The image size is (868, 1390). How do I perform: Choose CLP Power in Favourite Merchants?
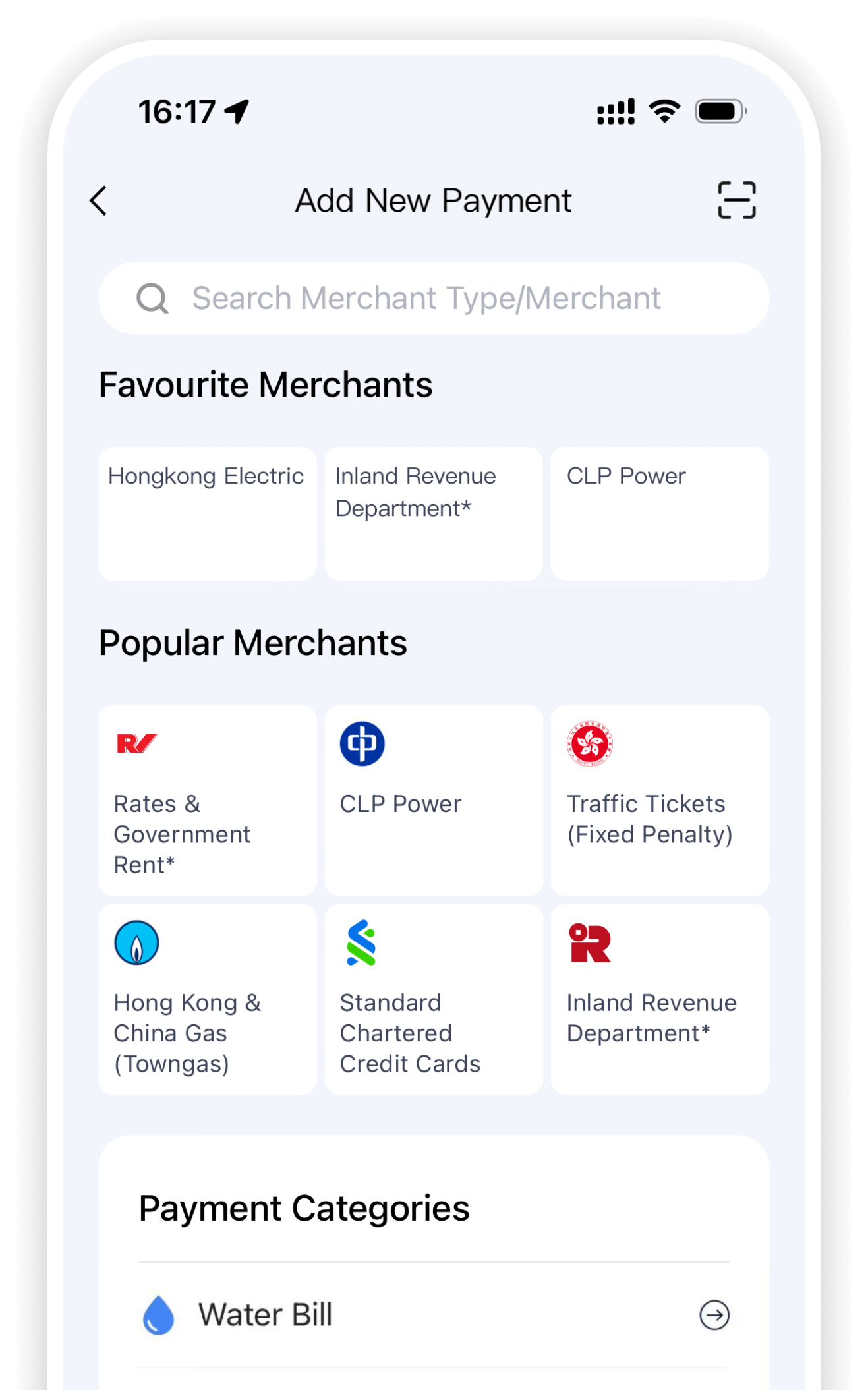[x=659, y=513]
